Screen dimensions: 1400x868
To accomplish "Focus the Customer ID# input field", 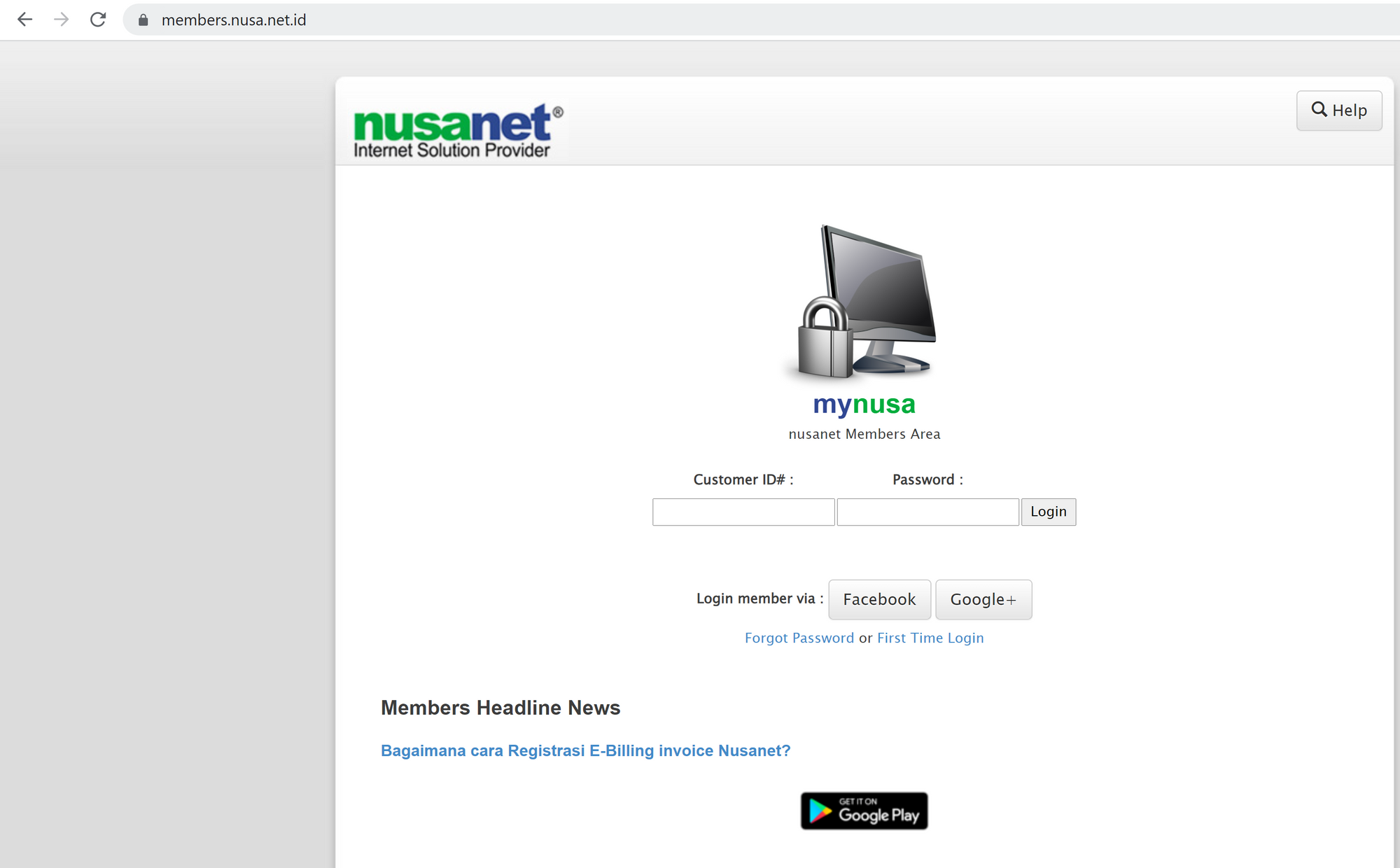I will (743, 512).
